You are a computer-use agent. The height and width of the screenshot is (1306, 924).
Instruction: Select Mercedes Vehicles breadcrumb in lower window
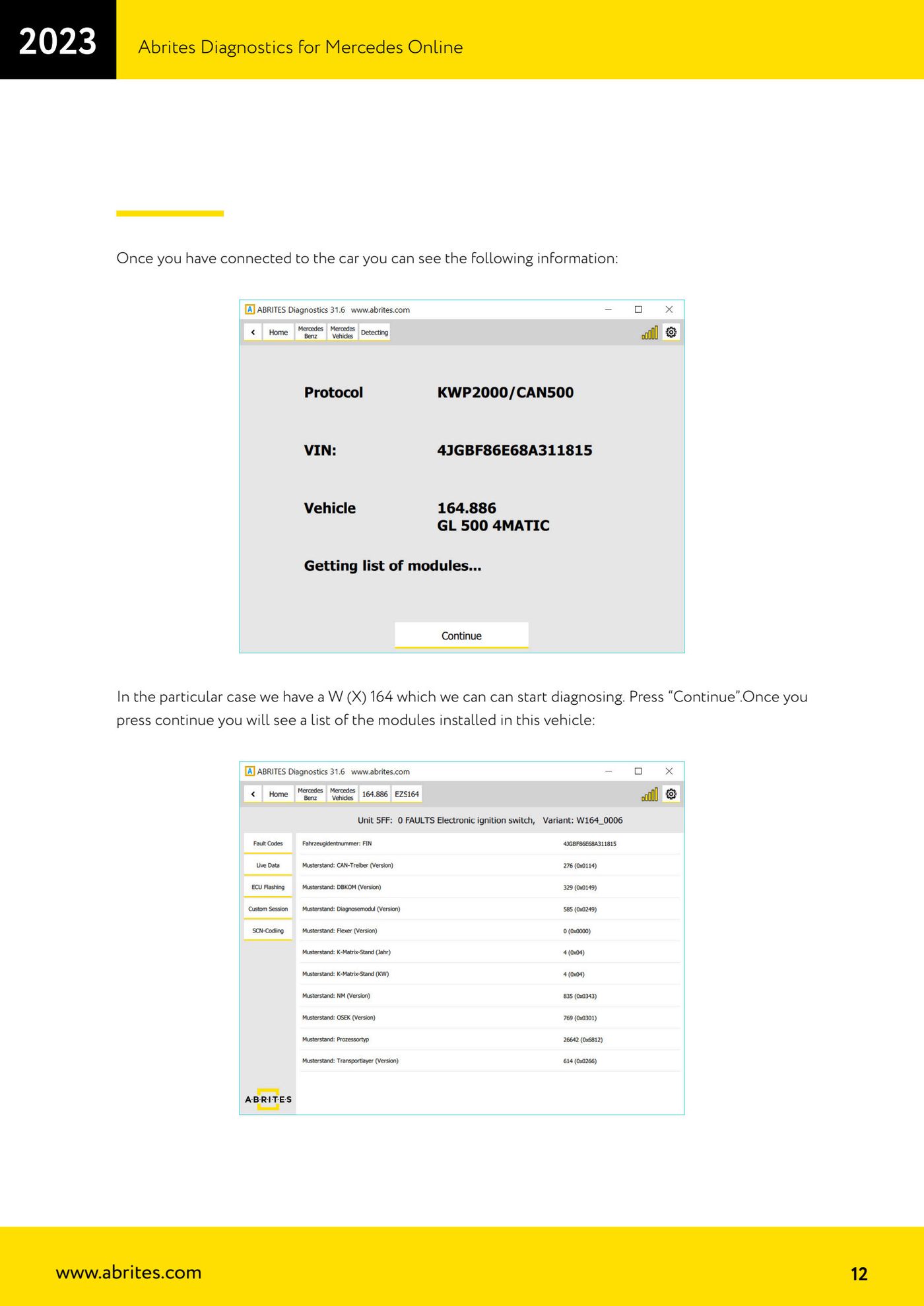point(343,794)
